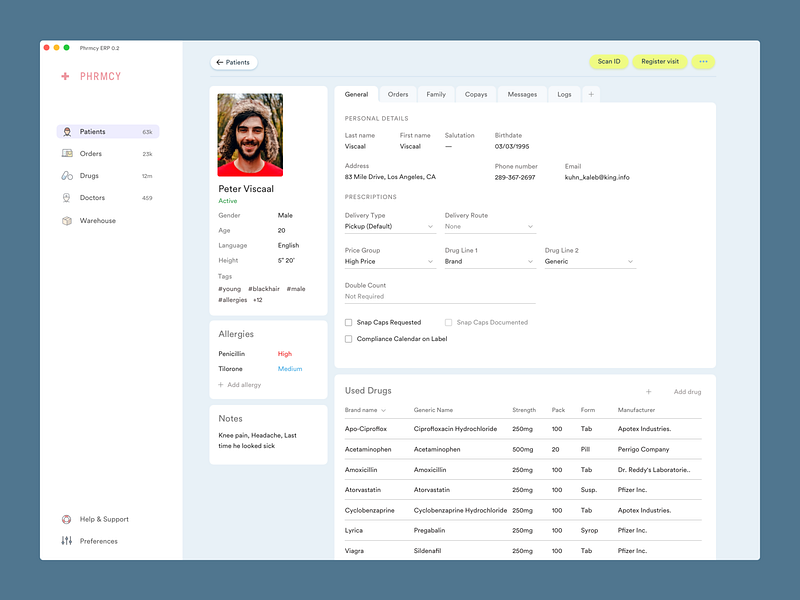Toggle Snap Caps Documented checkbox
Image resolution: width=800 pixels, height=600 pixels.
[448, 322]
